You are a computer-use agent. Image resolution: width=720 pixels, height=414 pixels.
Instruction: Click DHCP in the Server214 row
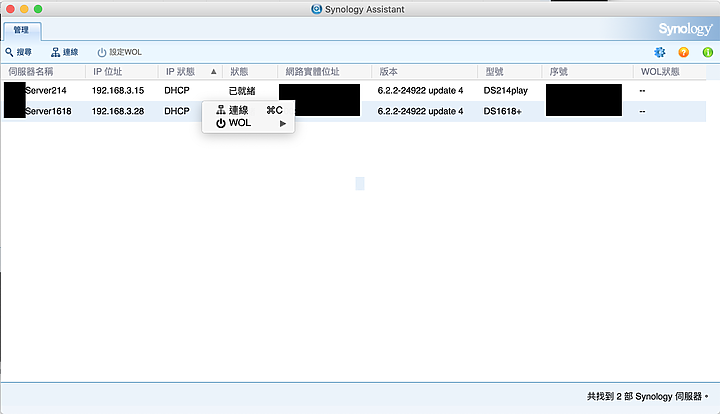177,90
